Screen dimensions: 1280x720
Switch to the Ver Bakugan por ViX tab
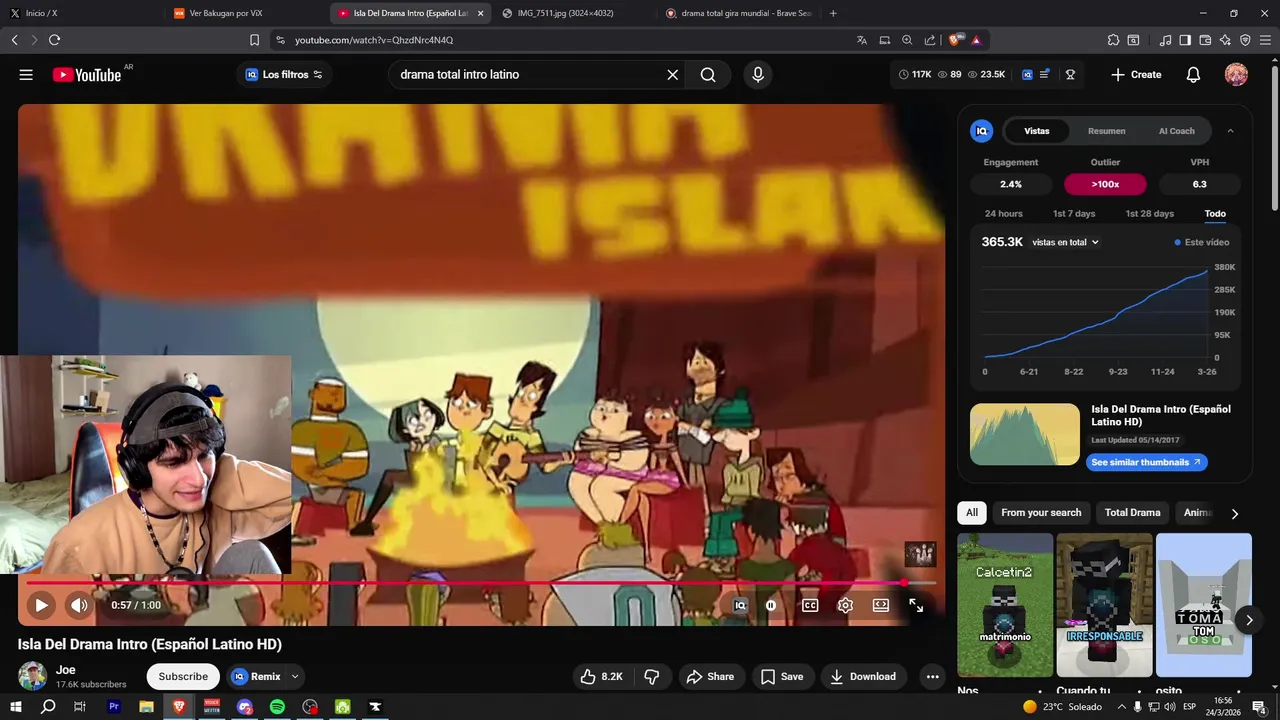(240, 13)
